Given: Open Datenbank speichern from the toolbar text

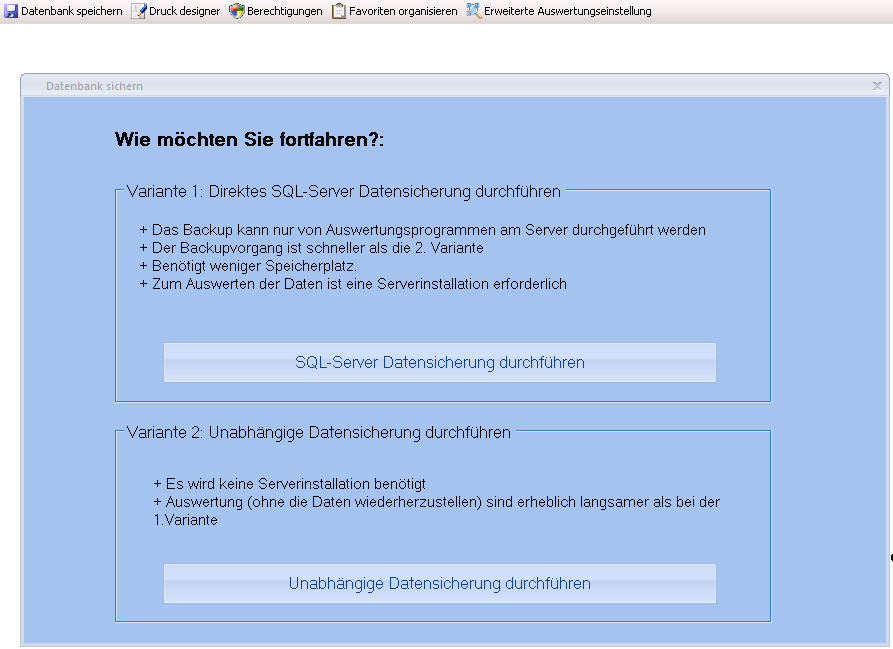Looking at the screenshot, I should click(x=71, y=11).
